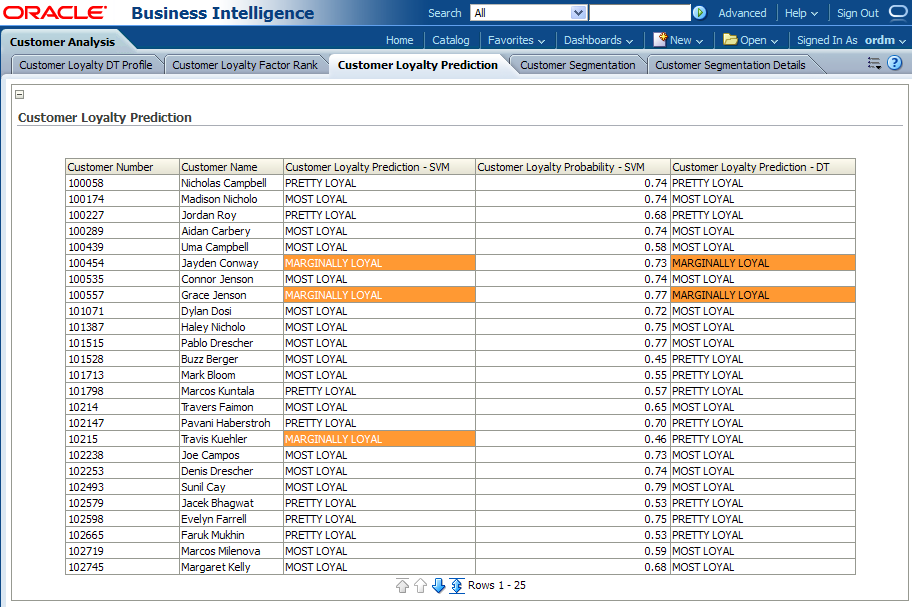
Task: Click the first rows pagination arrow
Action: [x=402, y=586]
